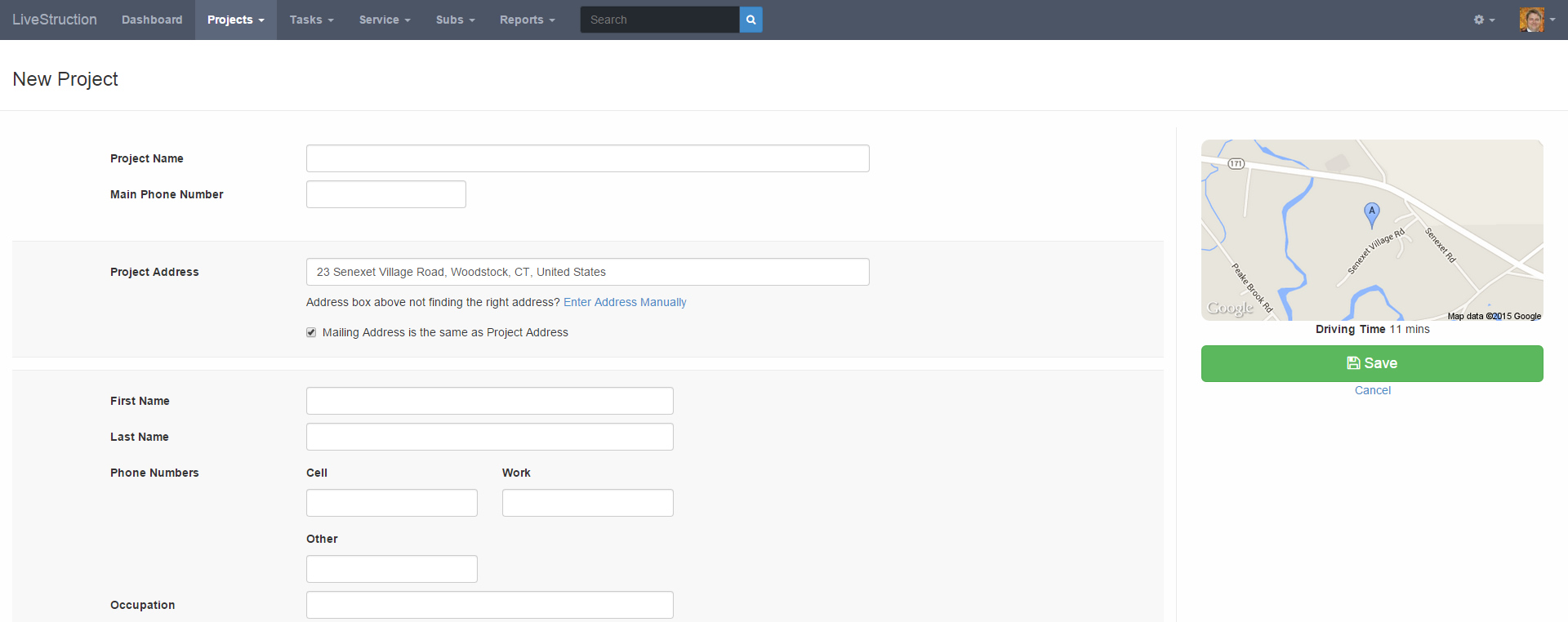Viewport: 1568px width, 622px height.
Task: Click map marker A pin
Action: tap(1372, 214)
